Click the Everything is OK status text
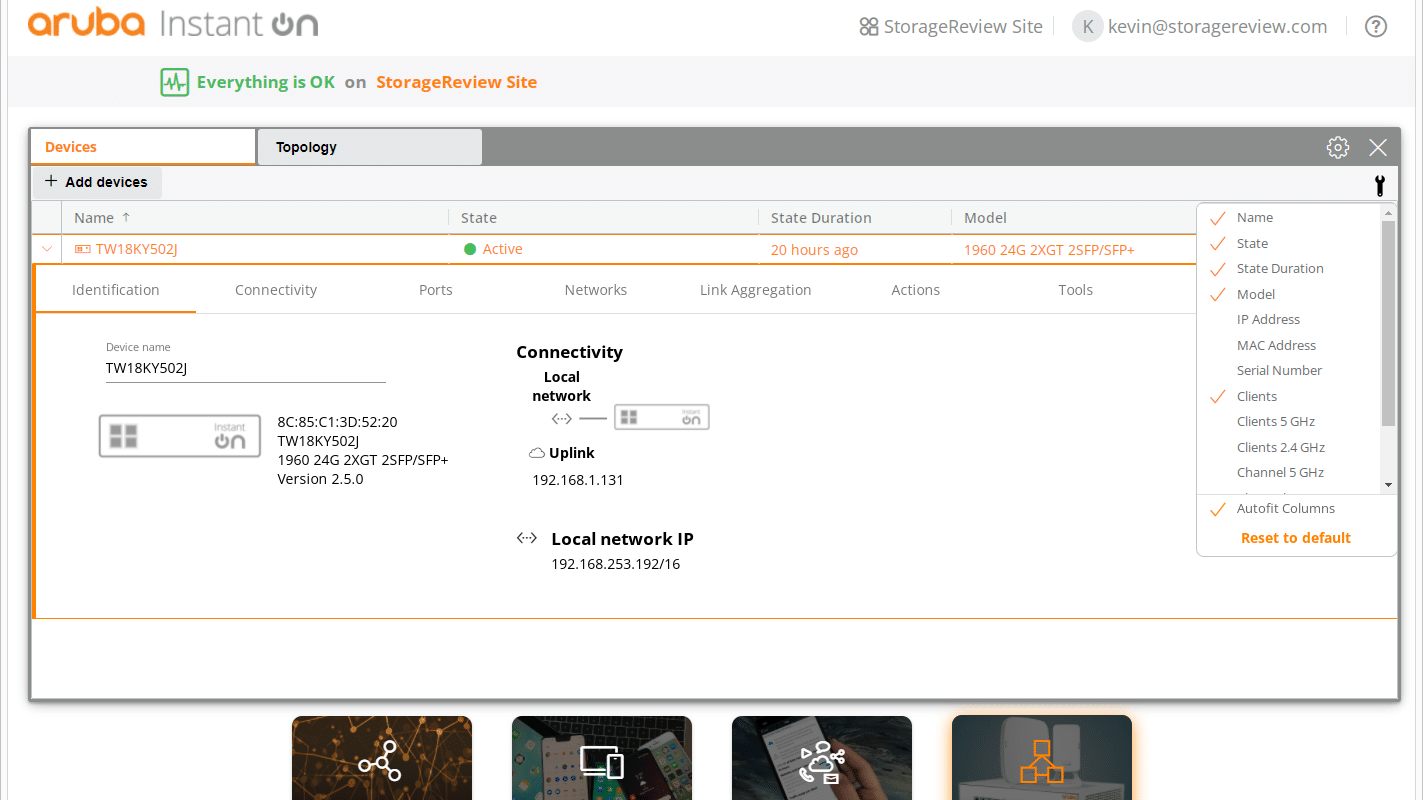Screen dimensions: 1423x800 click(266, 82)
